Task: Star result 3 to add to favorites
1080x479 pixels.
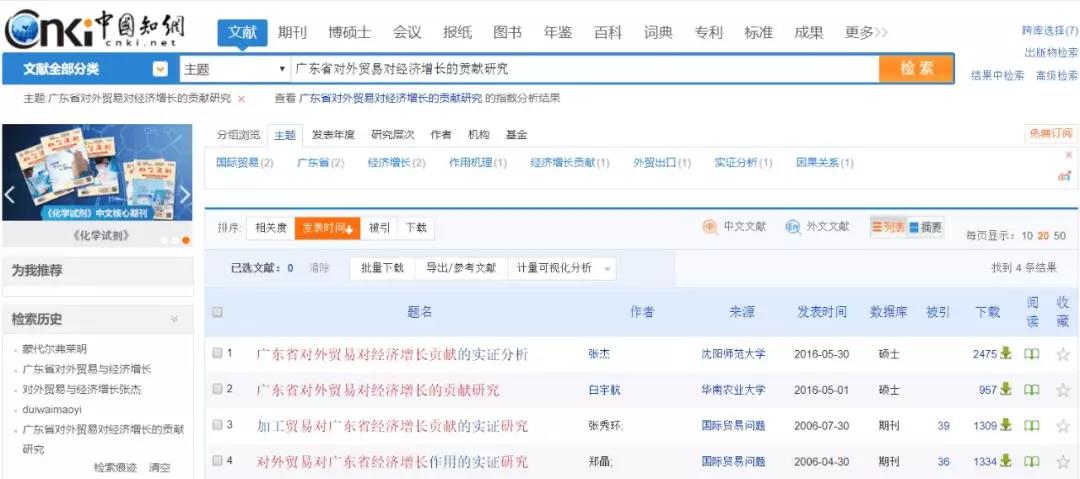Action: tap(1062, 426)
